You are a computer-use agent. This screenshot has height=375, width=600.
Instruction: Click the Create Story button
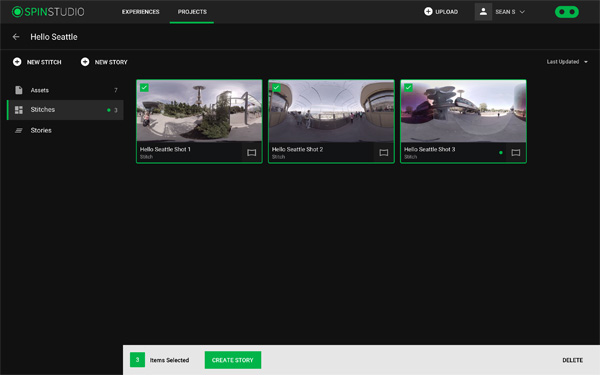tap(233, 360)
